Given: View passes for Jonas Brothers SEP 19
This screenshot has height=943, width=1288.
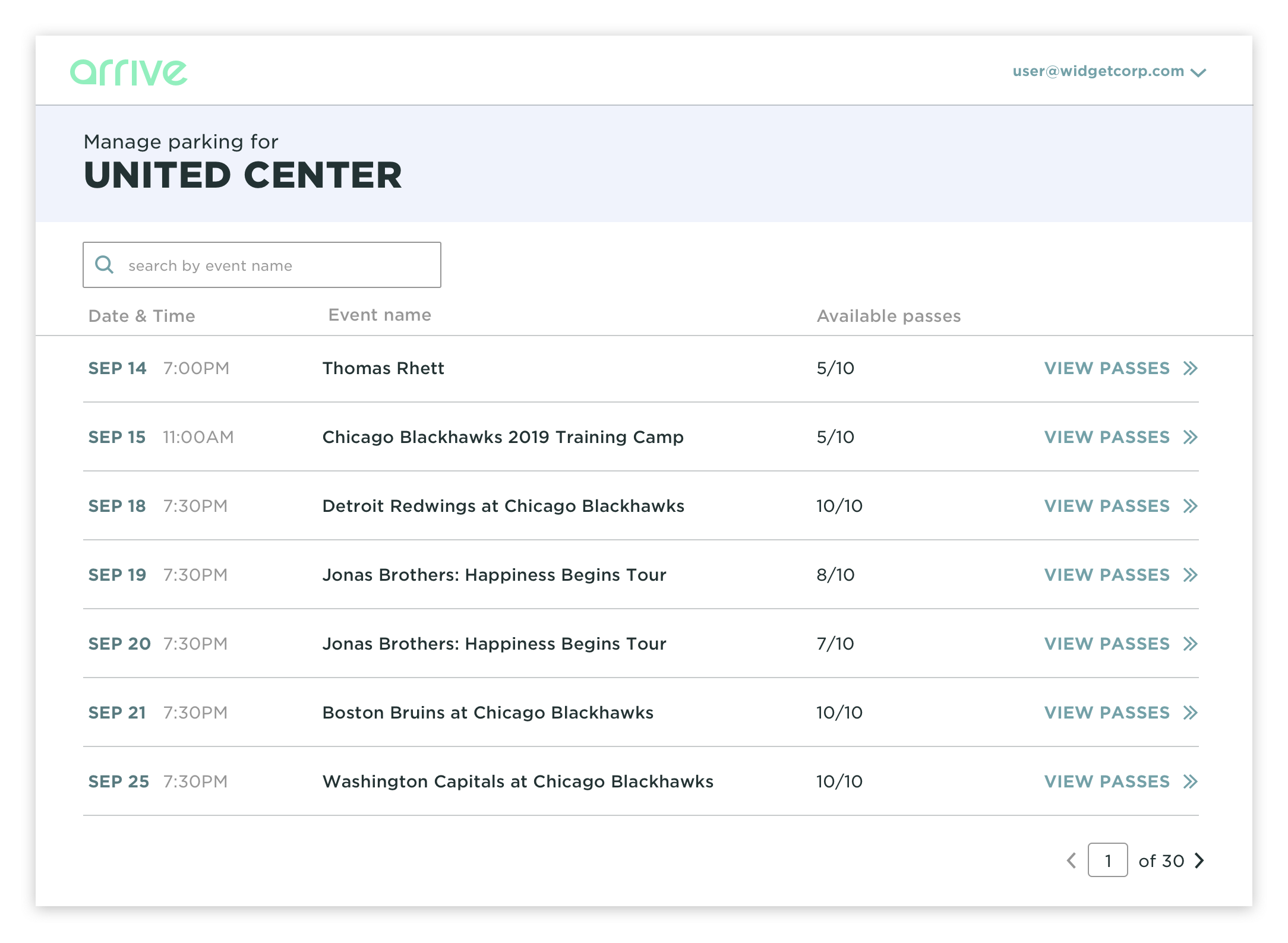Looking at the screenshot, I should coord(1121,575).
